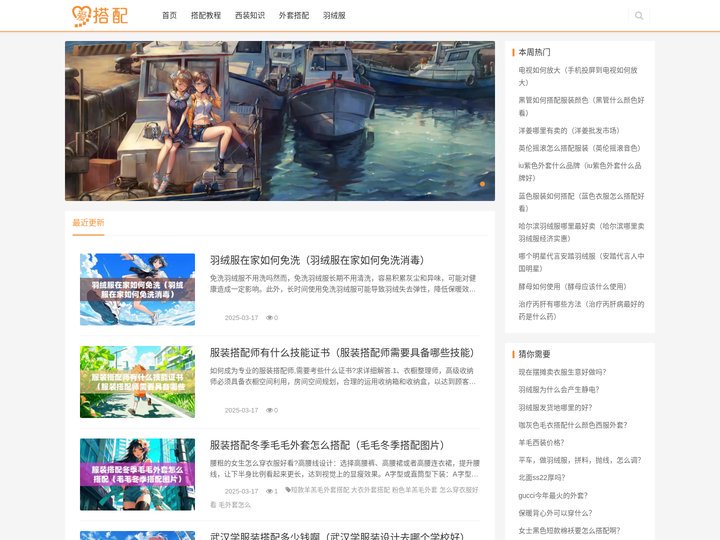720x540 pixels.
Task: Open hot link 电视如何放大
Action: (578, 76)
